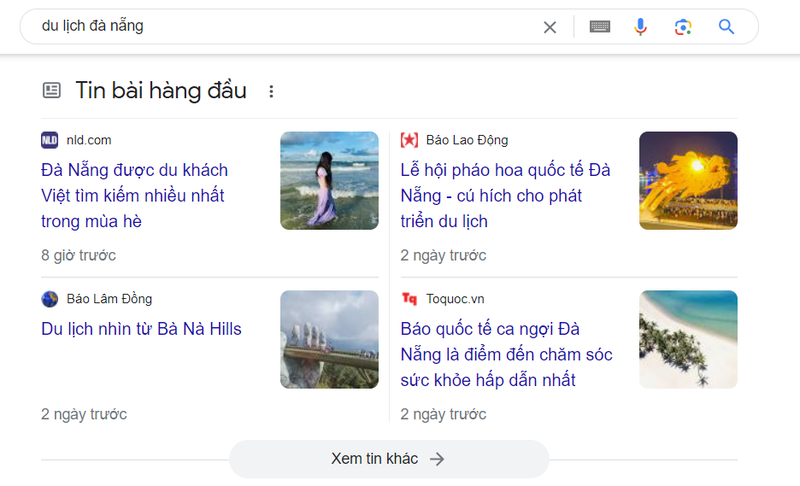Open article "Đà Nẵng được du khách Việt tìm kiếm nhiều nhất"

(134, 195)
